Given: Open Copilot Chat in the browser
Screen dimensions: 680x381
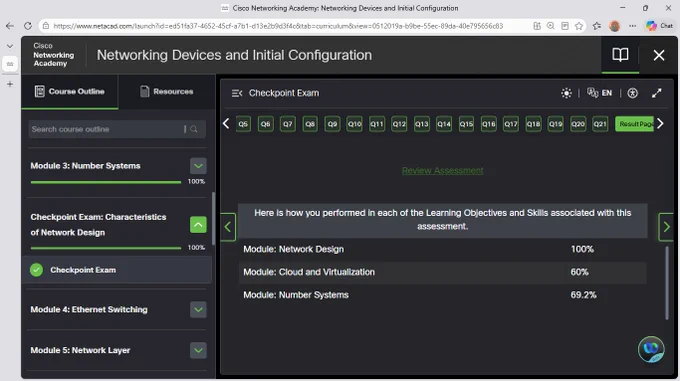Looking at the screenshot, I should pyautogui.click(x=659, y=26).
